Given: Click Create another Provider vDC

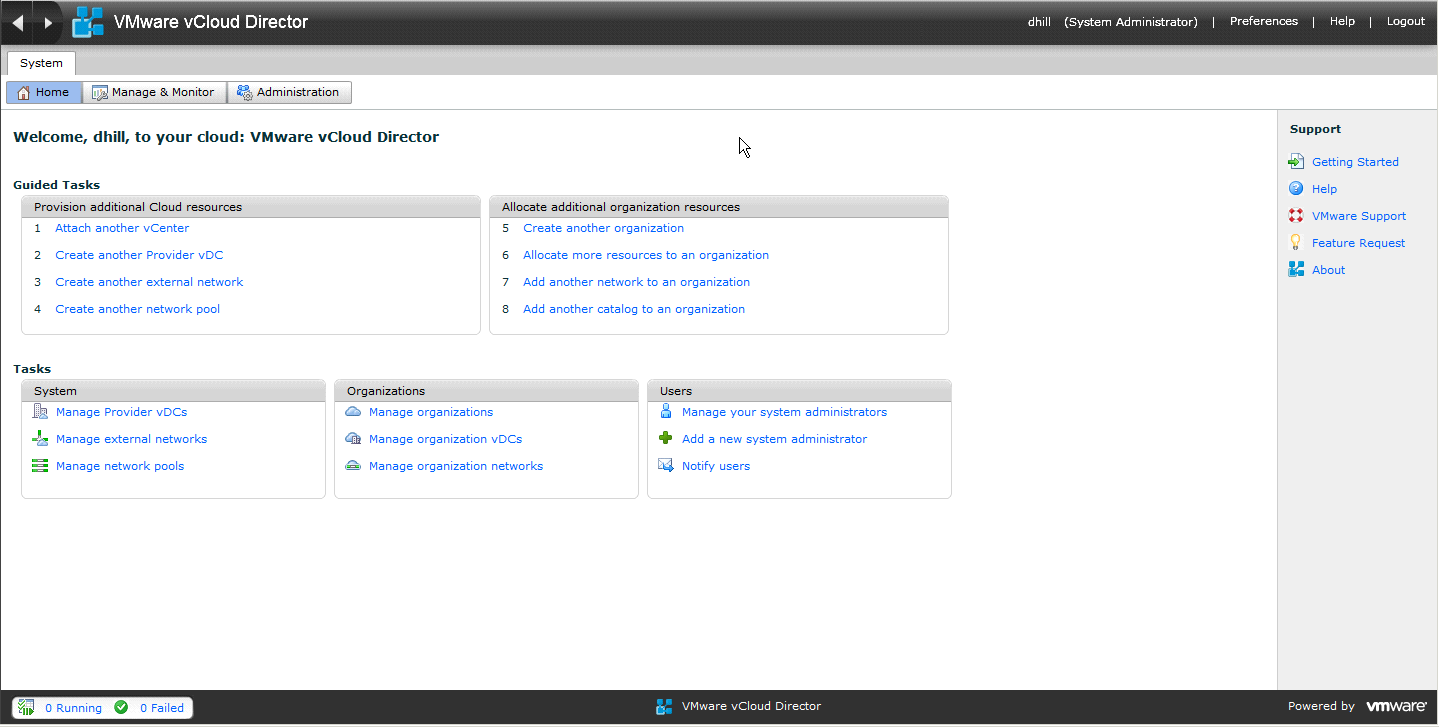Looking at the screenshot, I should coord(139,255).
